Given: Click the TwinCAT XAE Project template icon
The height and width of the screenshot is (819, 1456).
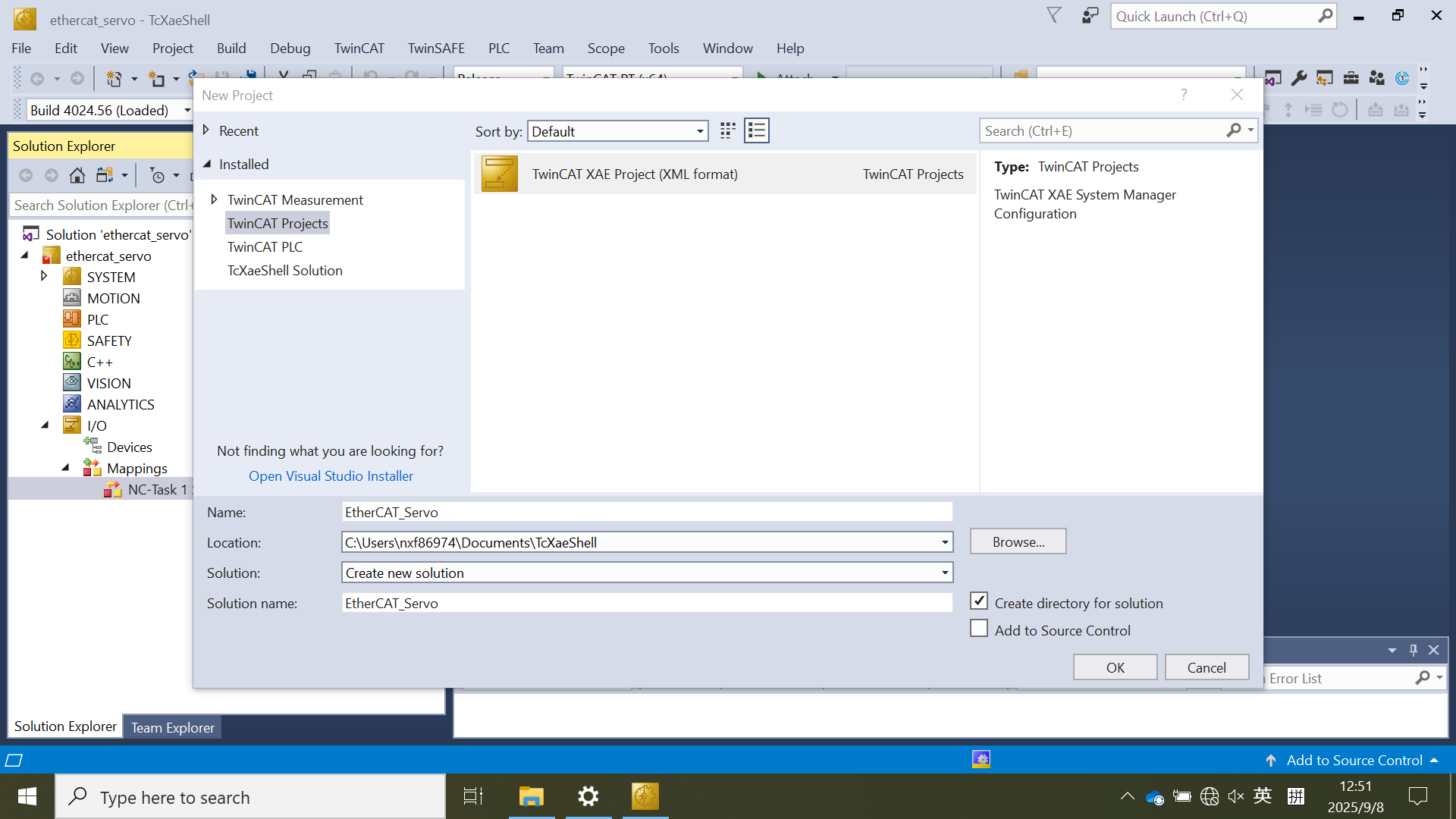Looking at the screenshot, I should click(x=500, y=174).
